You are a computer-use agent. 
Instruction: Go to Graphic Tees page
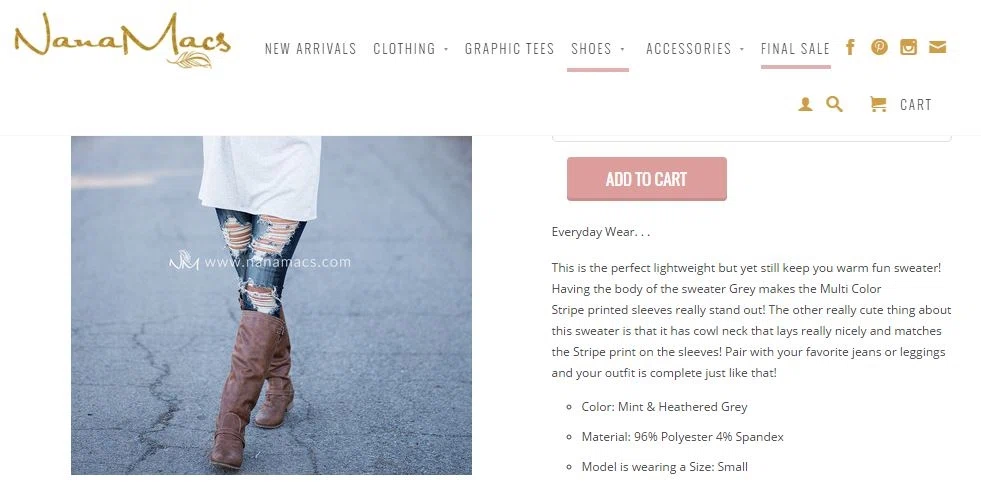[x=509, y=49]
